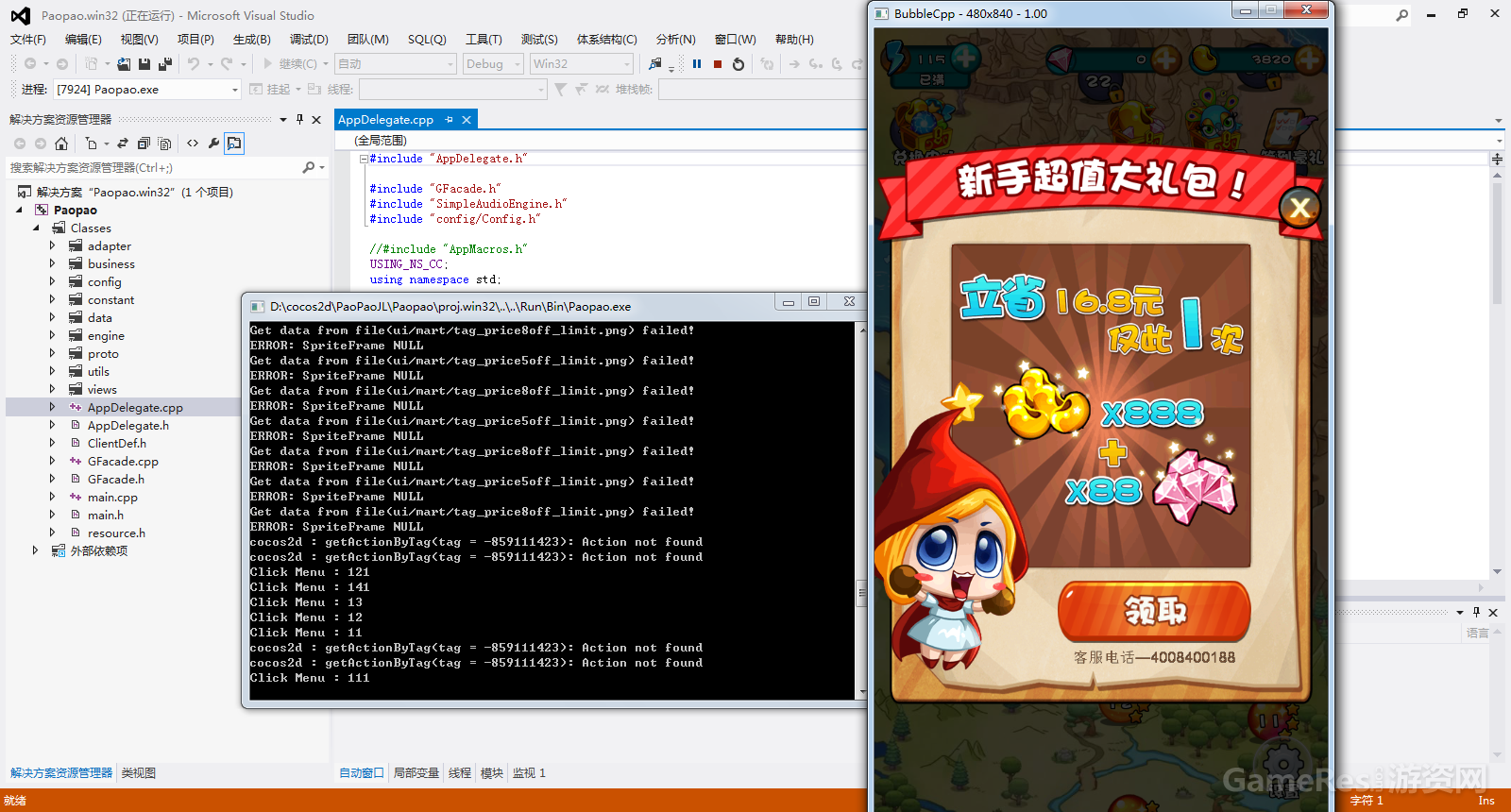Click the search magnifier in Solution Explorer
Viewport: 1511px width, 812px height.
308,167
